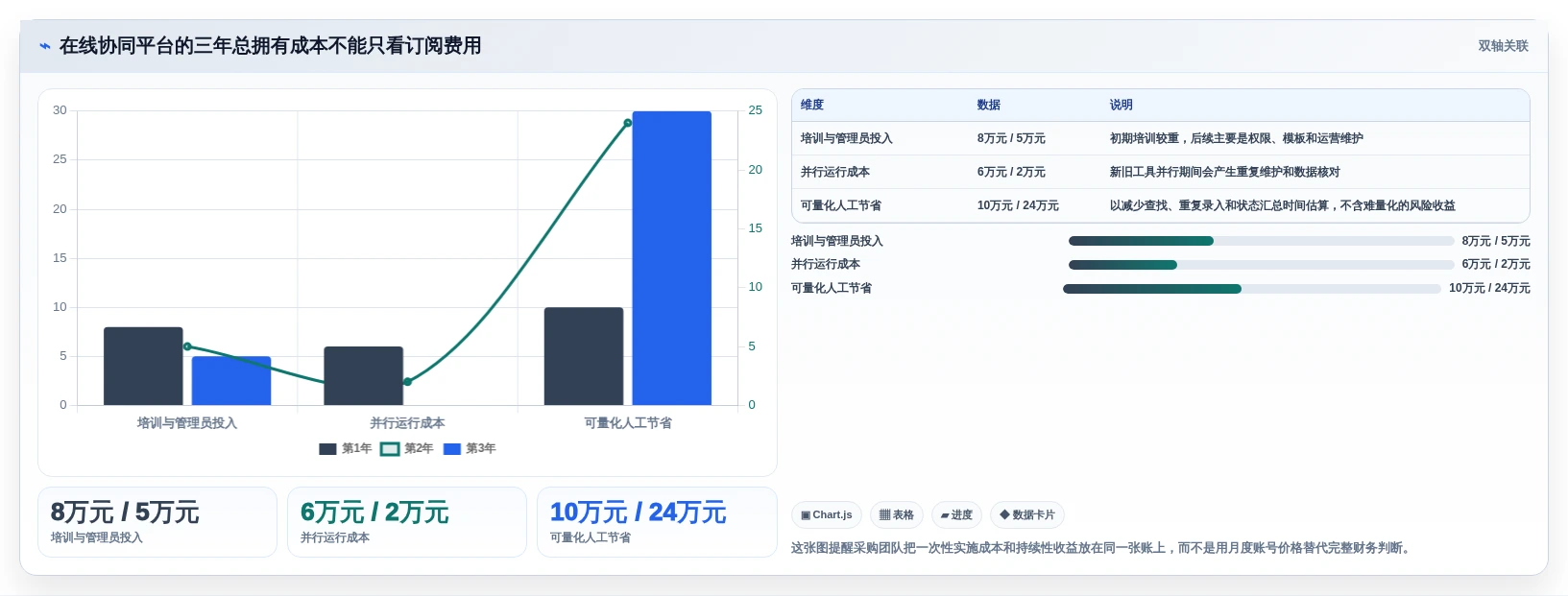The height and width of the screenshot is (596, 1568).
Task: Click the 8万元 / 5万元 value beside the progress bar
Action: pyautogui.click(x=1496, y=241)
